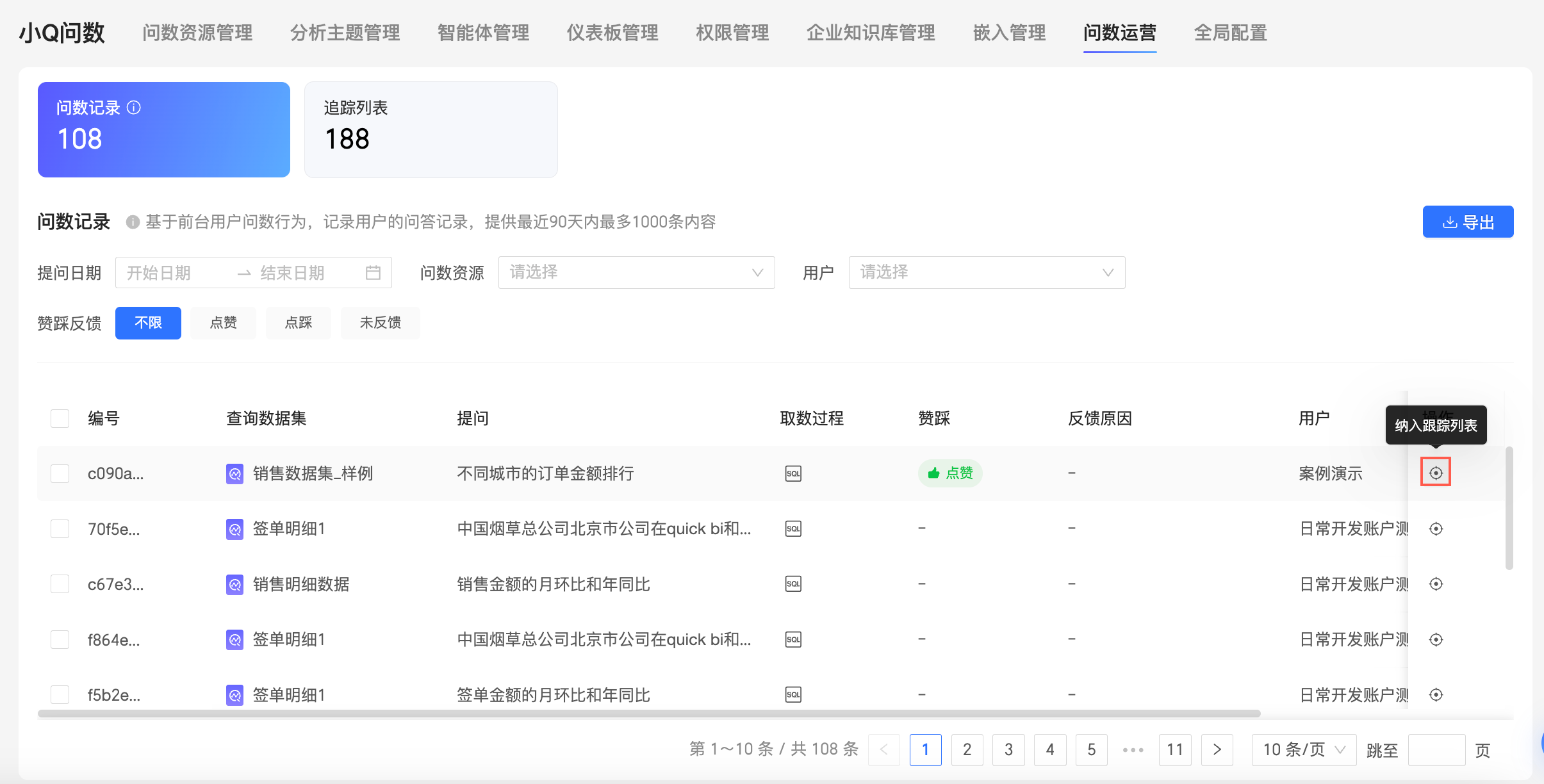Check the box for row 70f5e
1544x784 pixels.
60,528
